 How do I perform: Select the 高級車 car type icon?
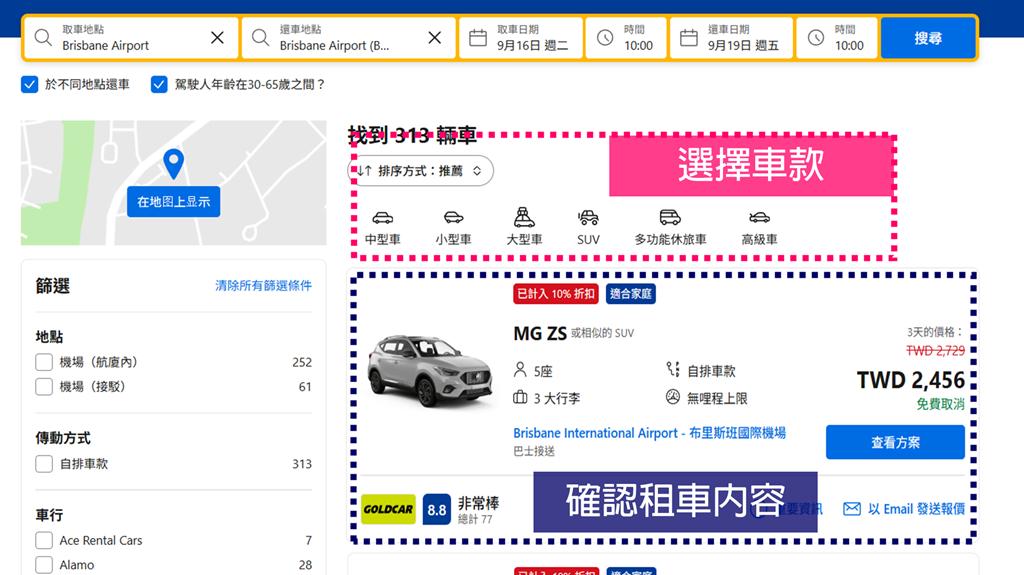pos(760,218)
